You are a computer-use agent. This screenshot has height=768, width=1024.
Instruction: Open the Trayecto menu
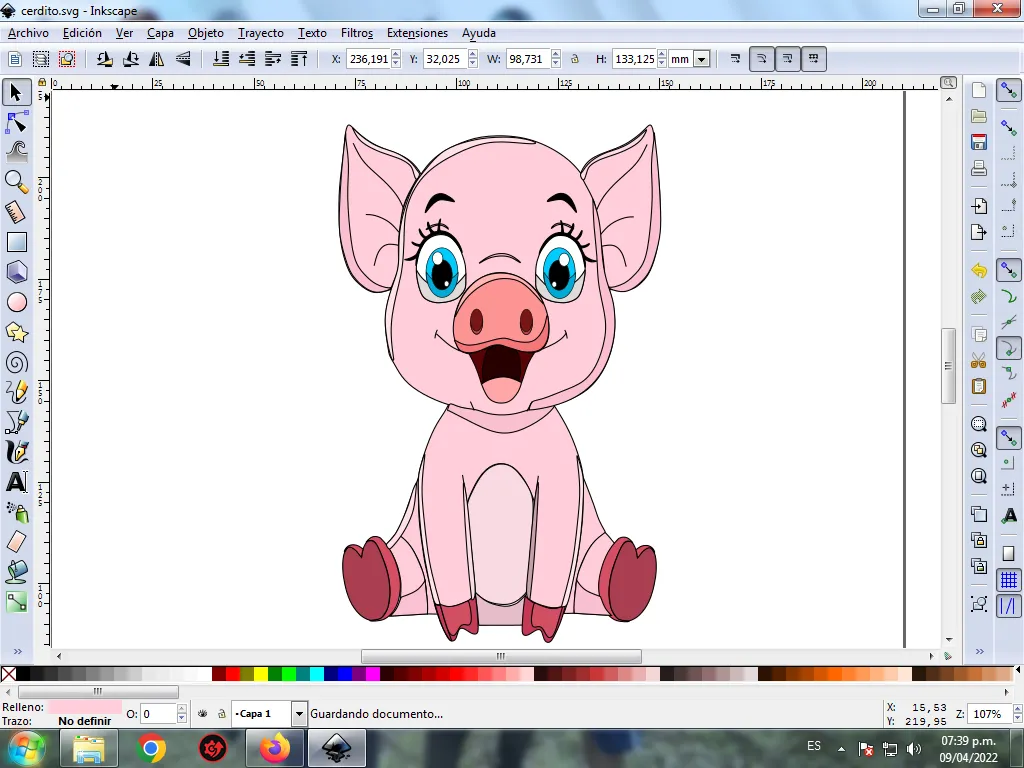point(261,33)
